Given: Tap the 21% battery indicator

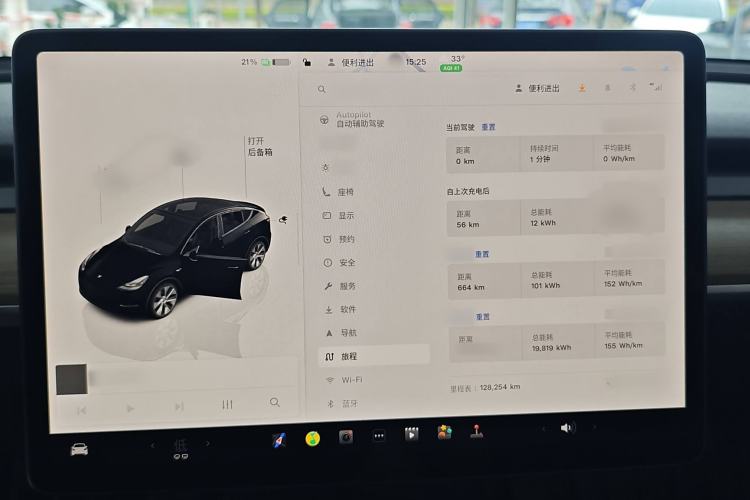Looking at the screenshot, I should point(265,62).
